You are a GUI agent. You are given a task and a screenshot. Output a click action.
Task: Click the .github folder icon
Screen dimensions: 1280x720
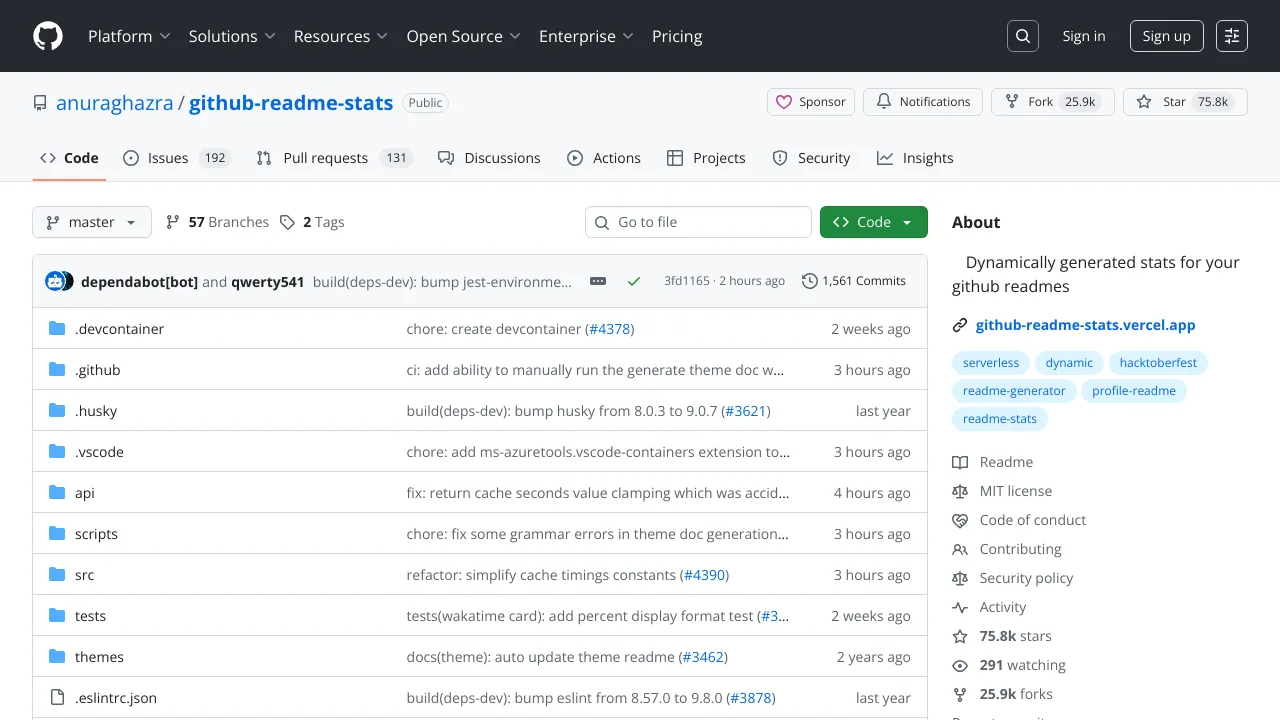(57, 369)
